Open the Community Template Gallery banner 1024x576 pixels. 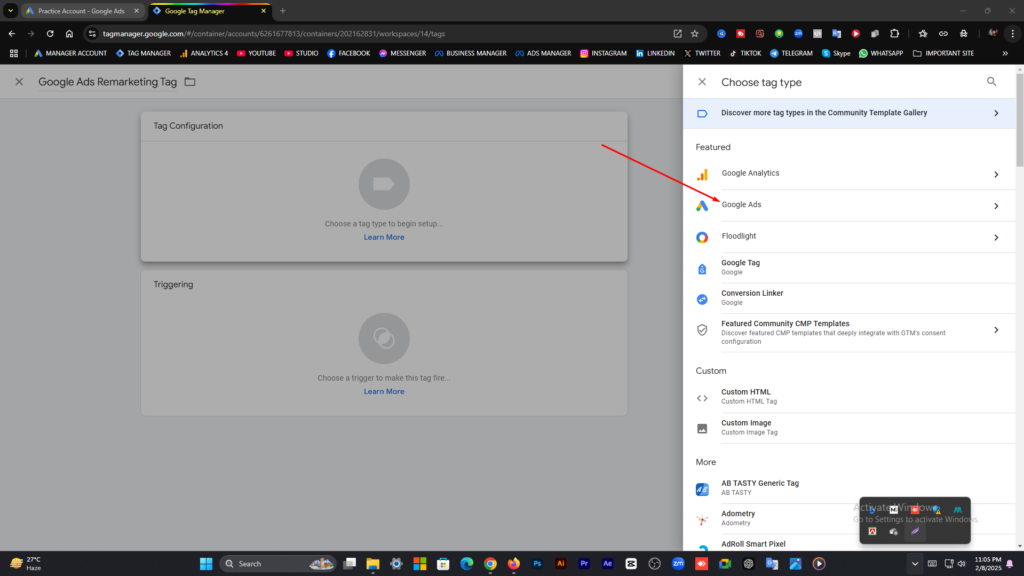tap(849, 113)
